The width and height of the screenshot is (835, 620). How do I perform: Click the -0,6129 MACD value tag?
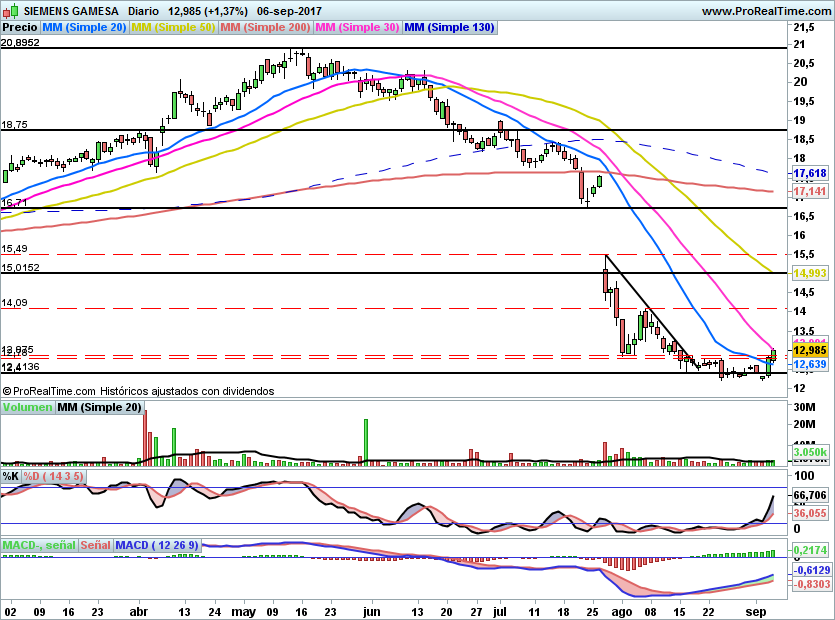pyautogui.click(x=812, y=570)
